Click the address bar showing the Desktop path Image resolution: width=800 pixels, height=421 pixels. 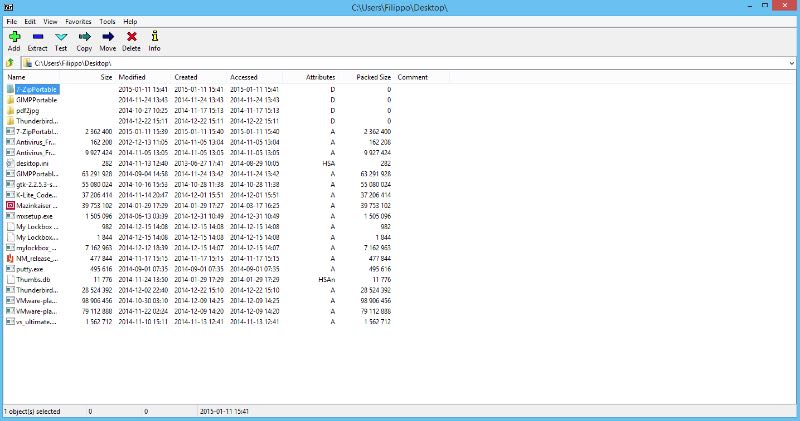coord(400,62)
